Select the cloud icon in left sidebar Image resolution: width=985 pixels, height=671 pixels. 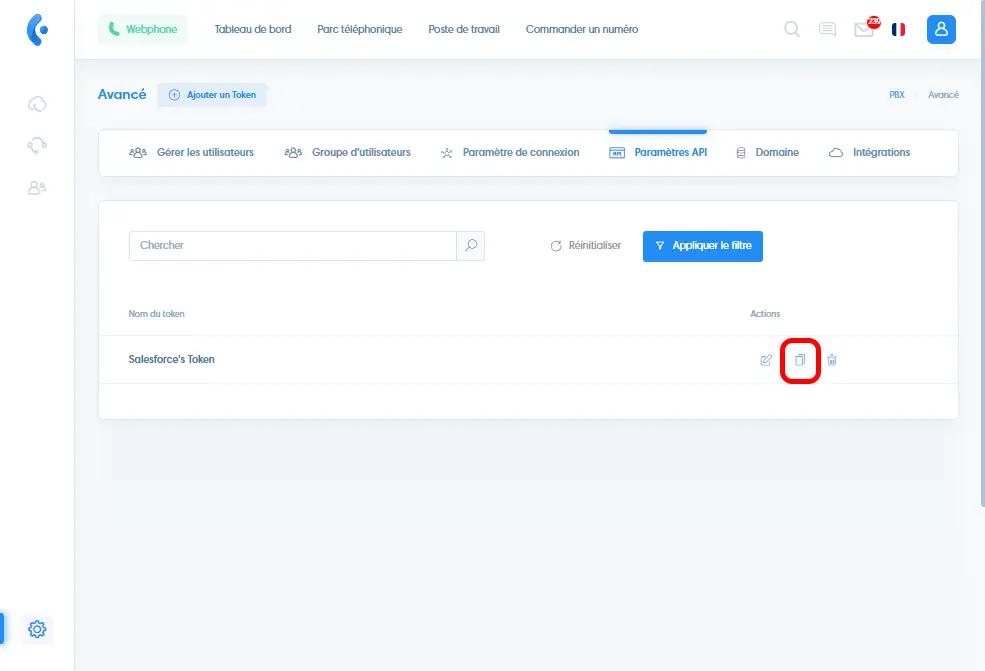tap(37, 104)
